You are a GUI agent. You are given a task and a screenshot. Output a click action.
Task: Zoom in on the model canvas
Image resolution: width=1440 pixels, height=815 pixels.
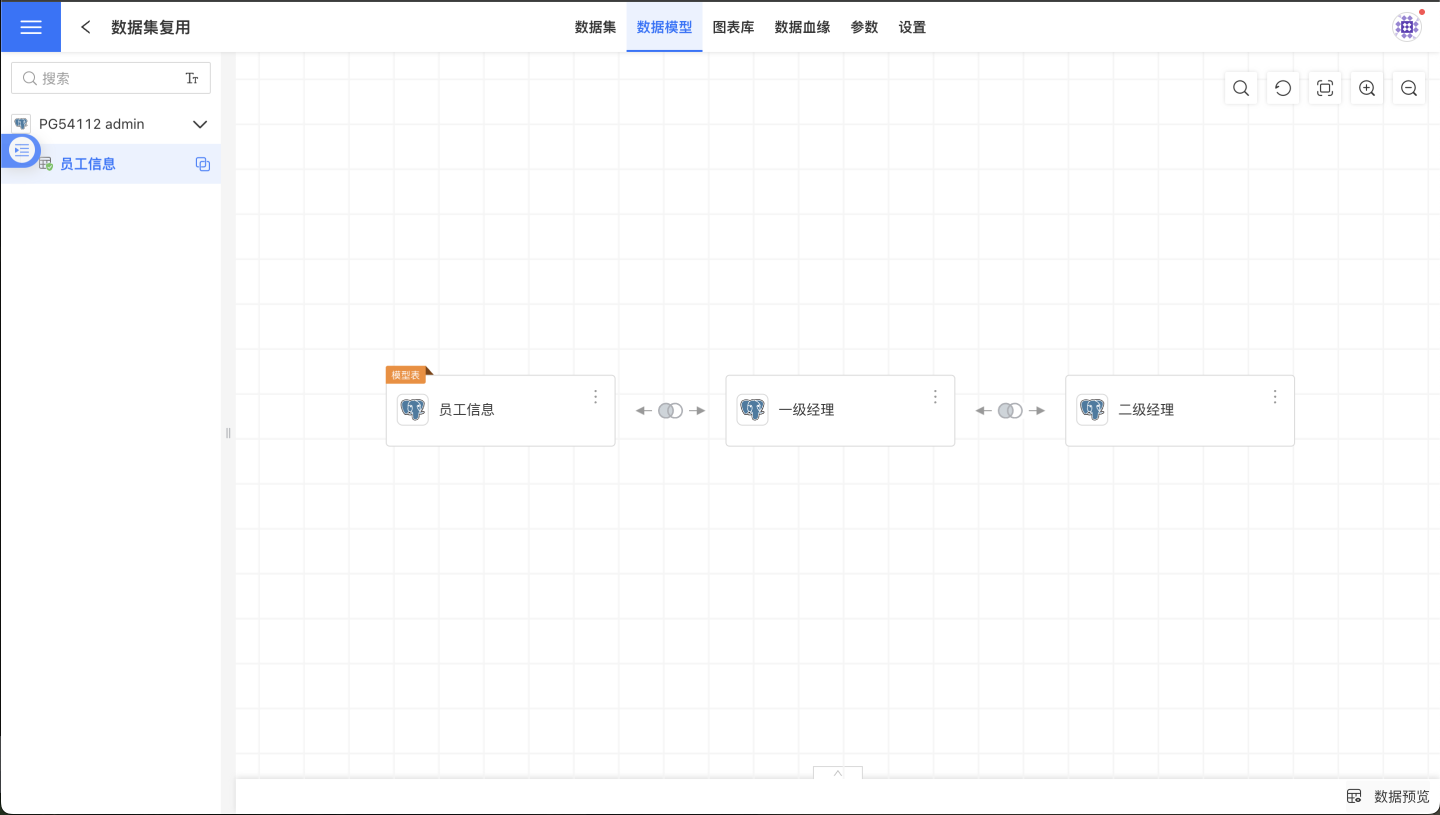tap(1367, 88)
